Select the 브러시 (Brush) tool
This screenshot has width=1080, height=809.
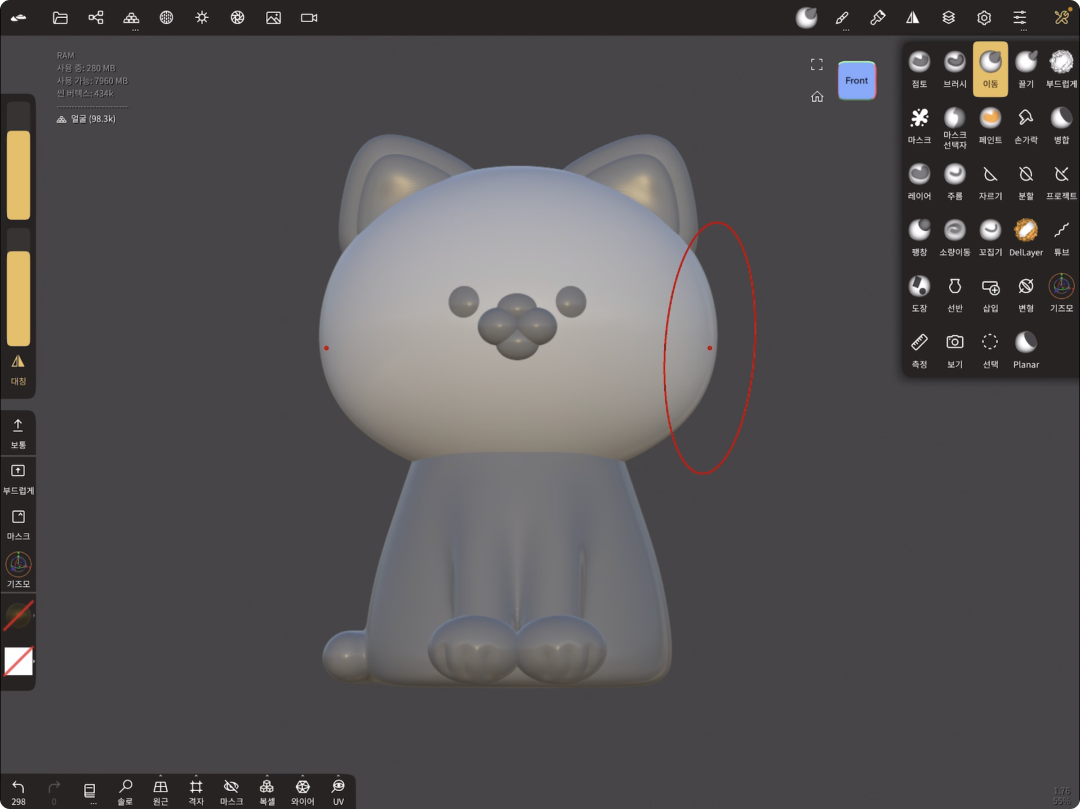pos(955,69)
